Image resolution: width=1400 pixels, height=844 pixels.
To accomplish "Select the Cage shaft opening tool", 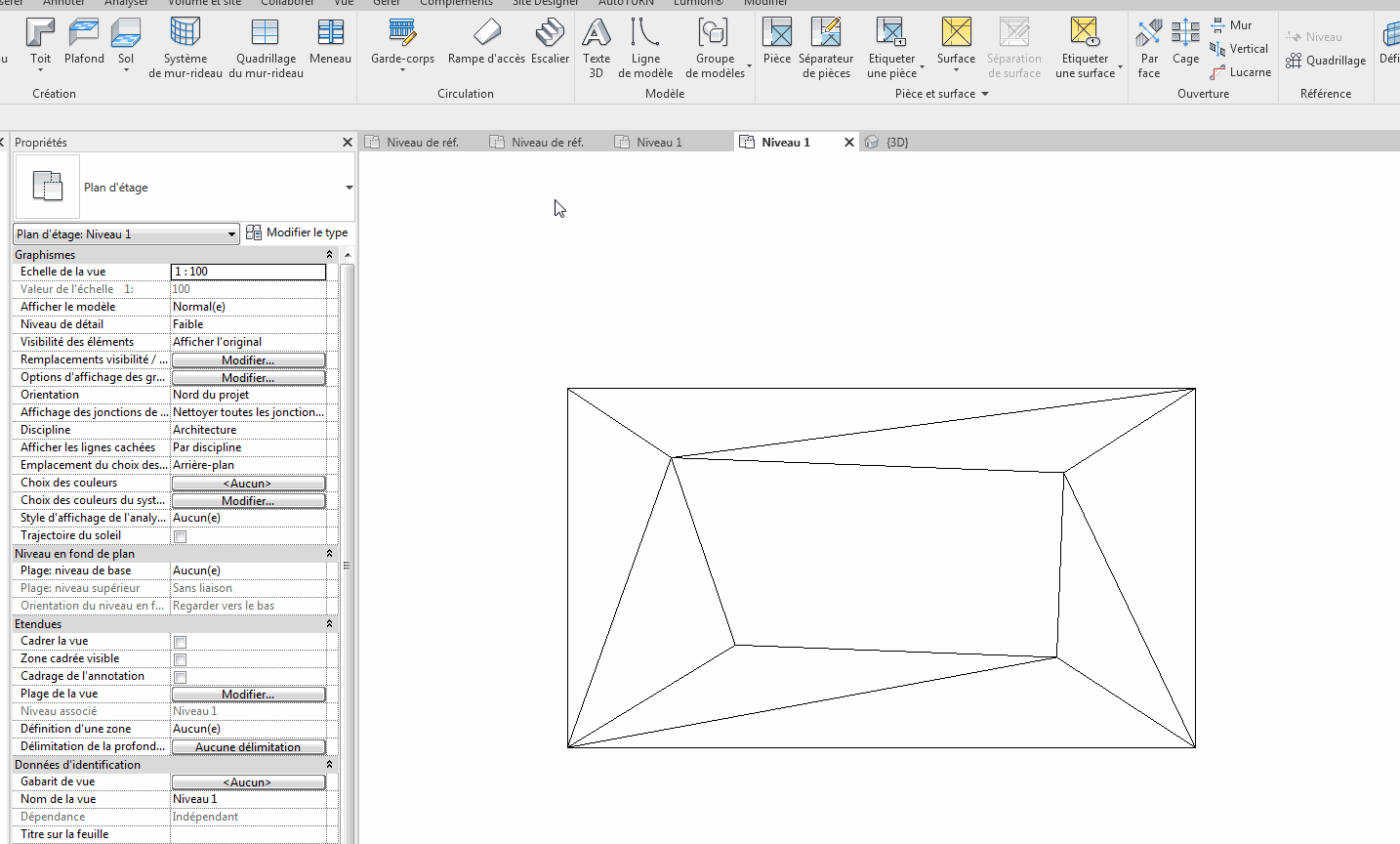I will point(1185,42).
